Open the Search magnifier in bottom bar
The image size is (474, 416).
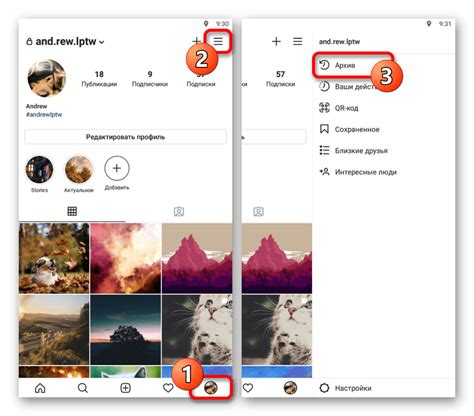[x=83, y=388]
